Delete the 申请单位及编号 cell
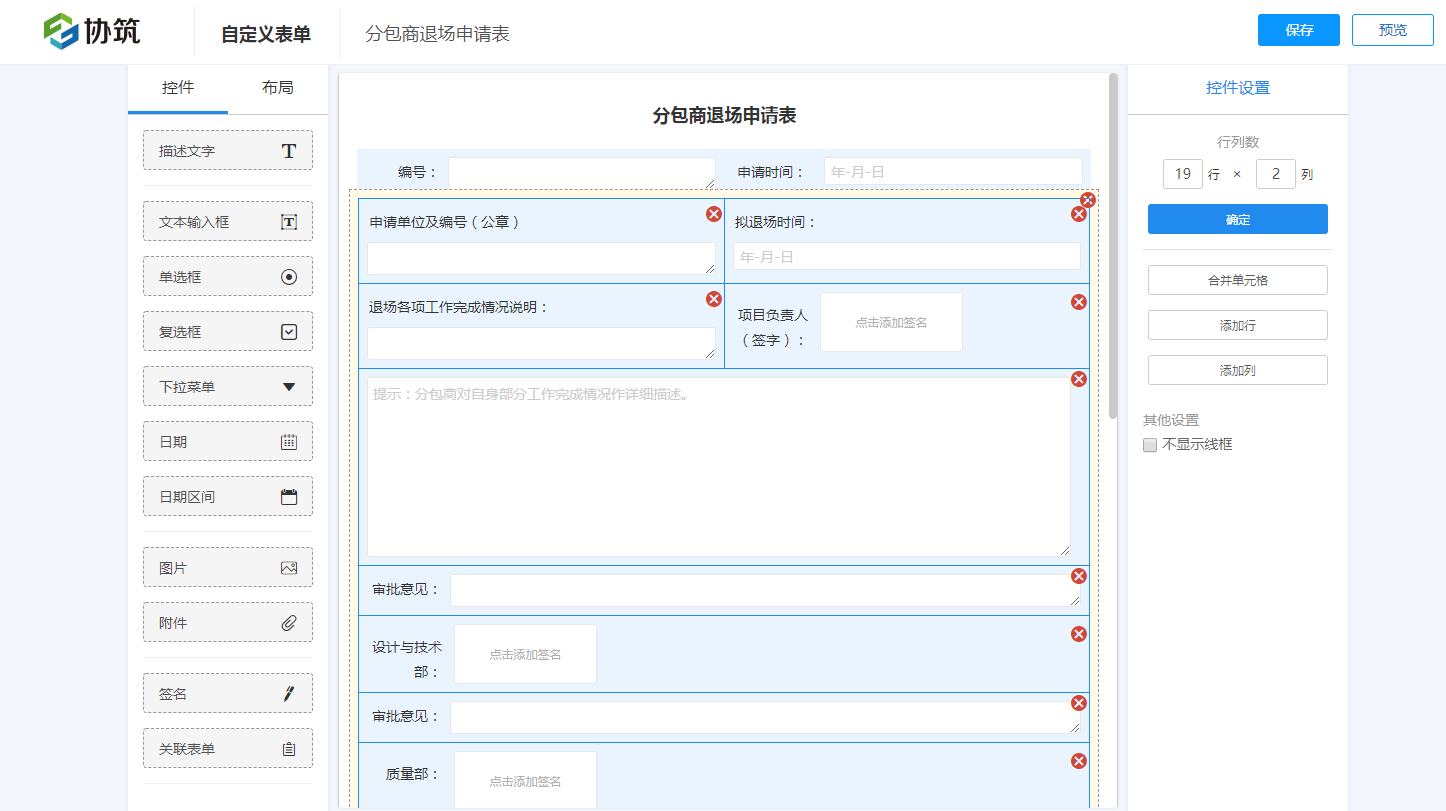The width and height of the screenshot is (1446, 811). point(714,214)
